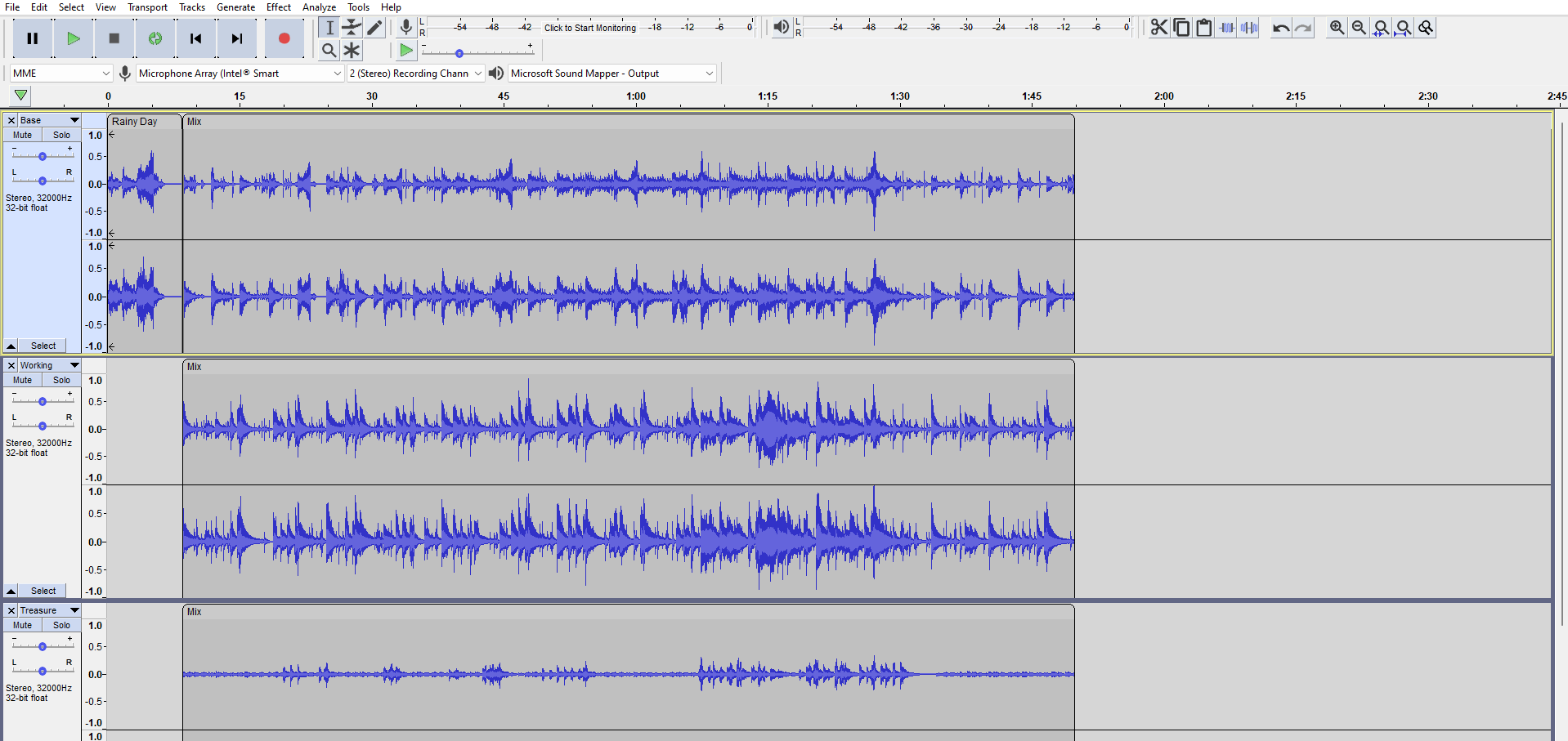Toggle loop playback button
This screenshot has height=741, width=1568.
[x=155, y=38]
